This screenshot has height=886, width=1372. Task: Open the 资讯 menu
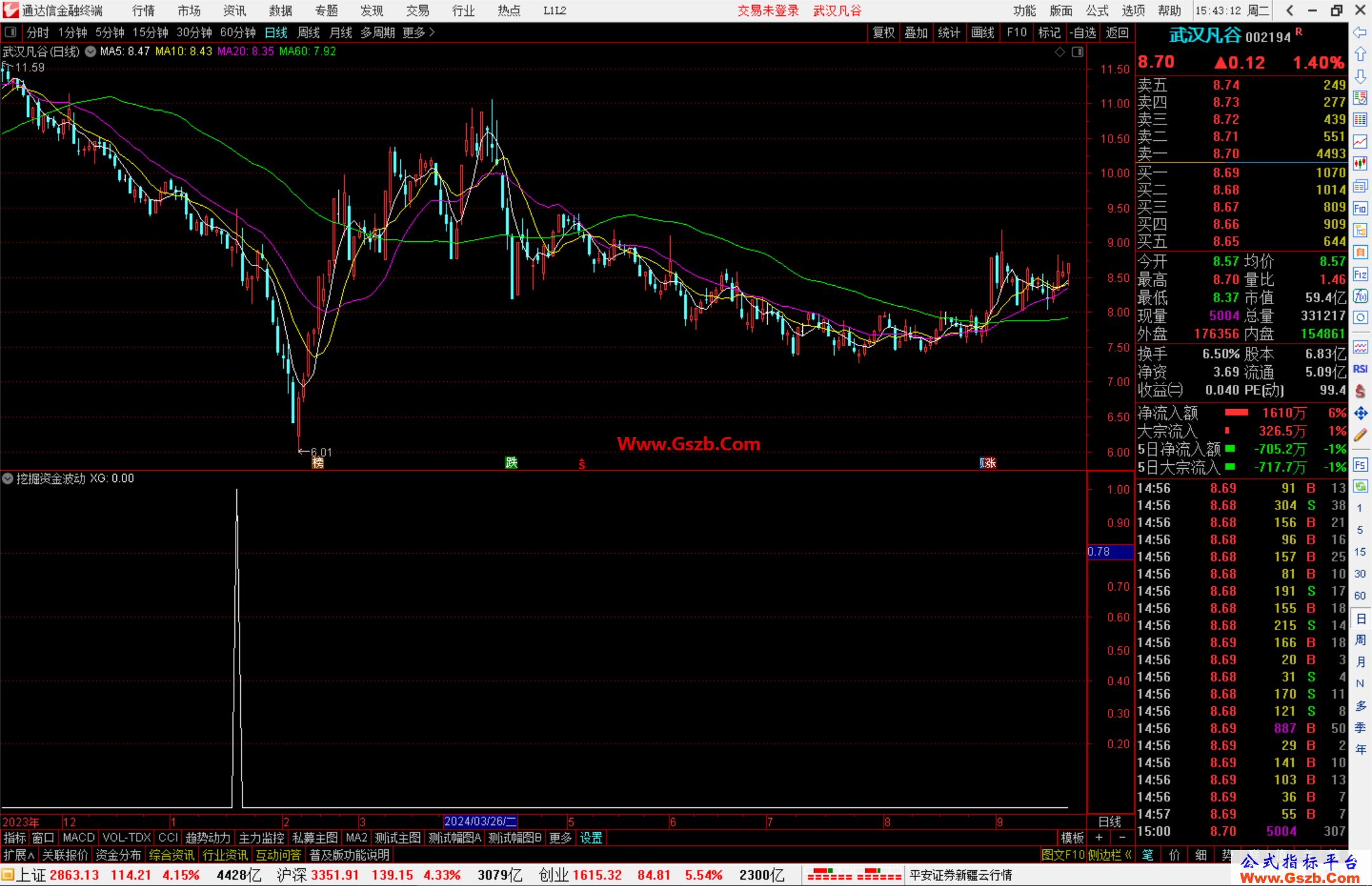click(x=234, y=10)
